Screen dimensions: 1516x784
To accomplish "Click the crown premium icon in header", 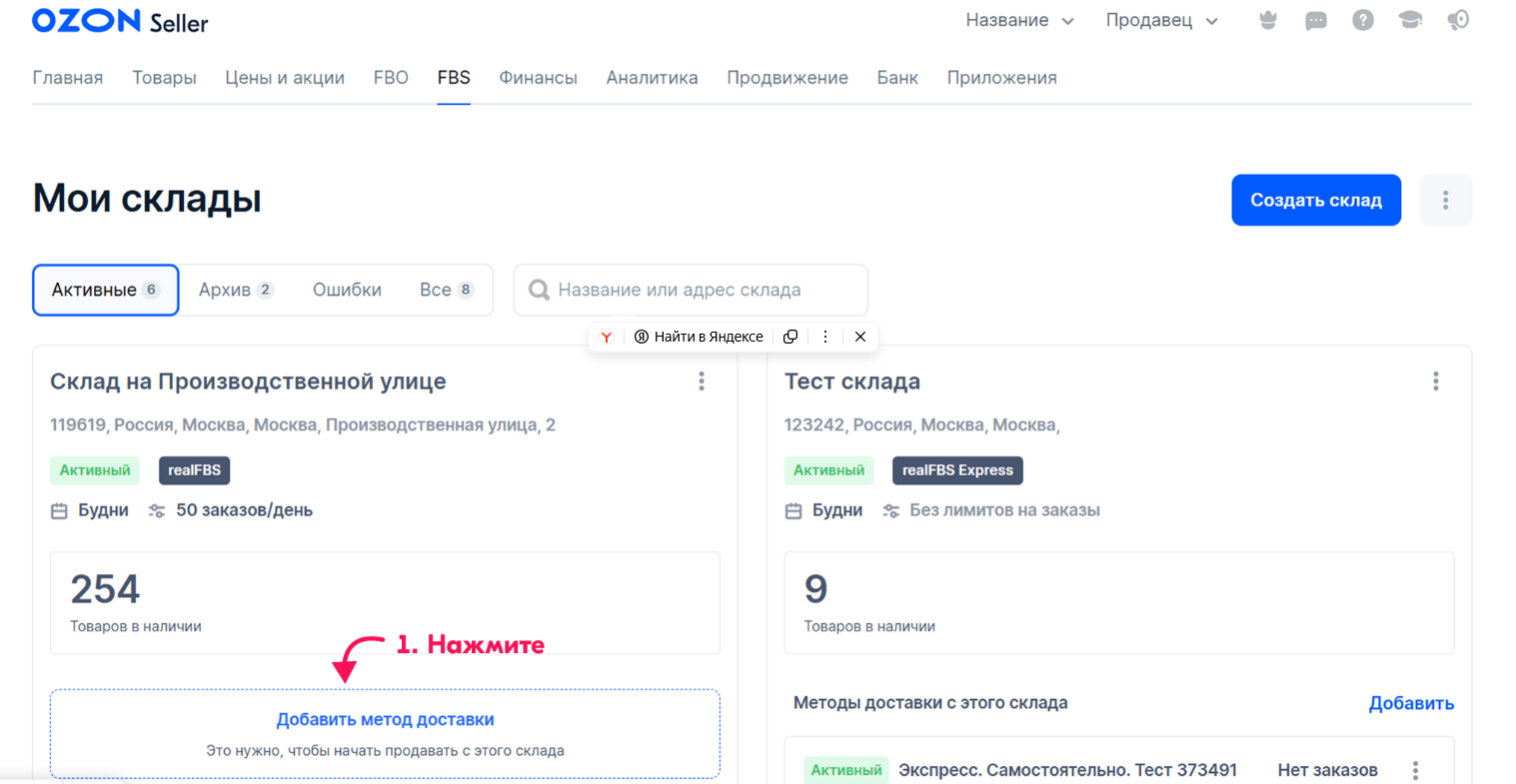I will point(1267,21).
